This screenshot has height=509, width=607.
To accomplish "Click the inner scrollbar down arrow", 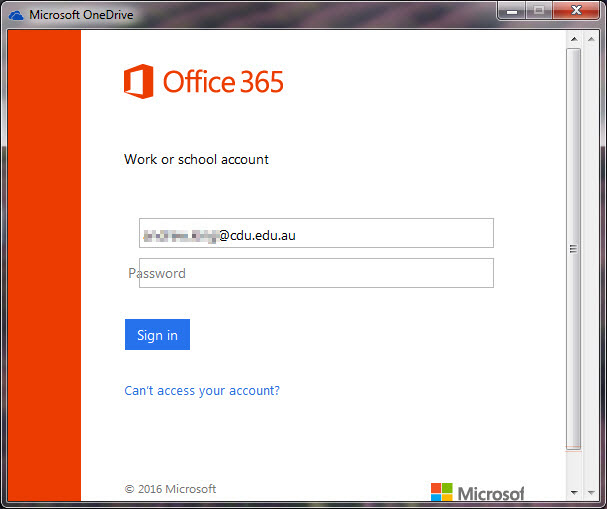I will tap(574, 493).
